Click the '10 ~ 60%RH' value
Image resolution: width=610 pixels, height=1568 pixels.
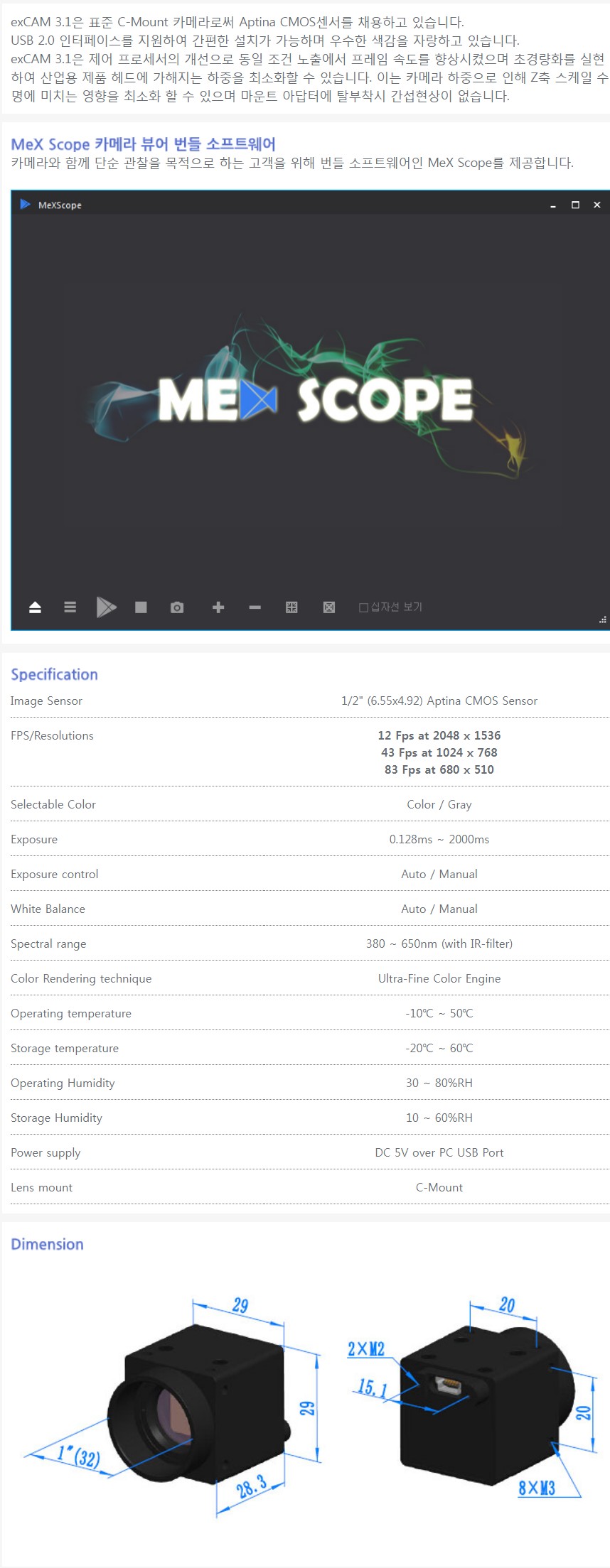click(439, 1118)
